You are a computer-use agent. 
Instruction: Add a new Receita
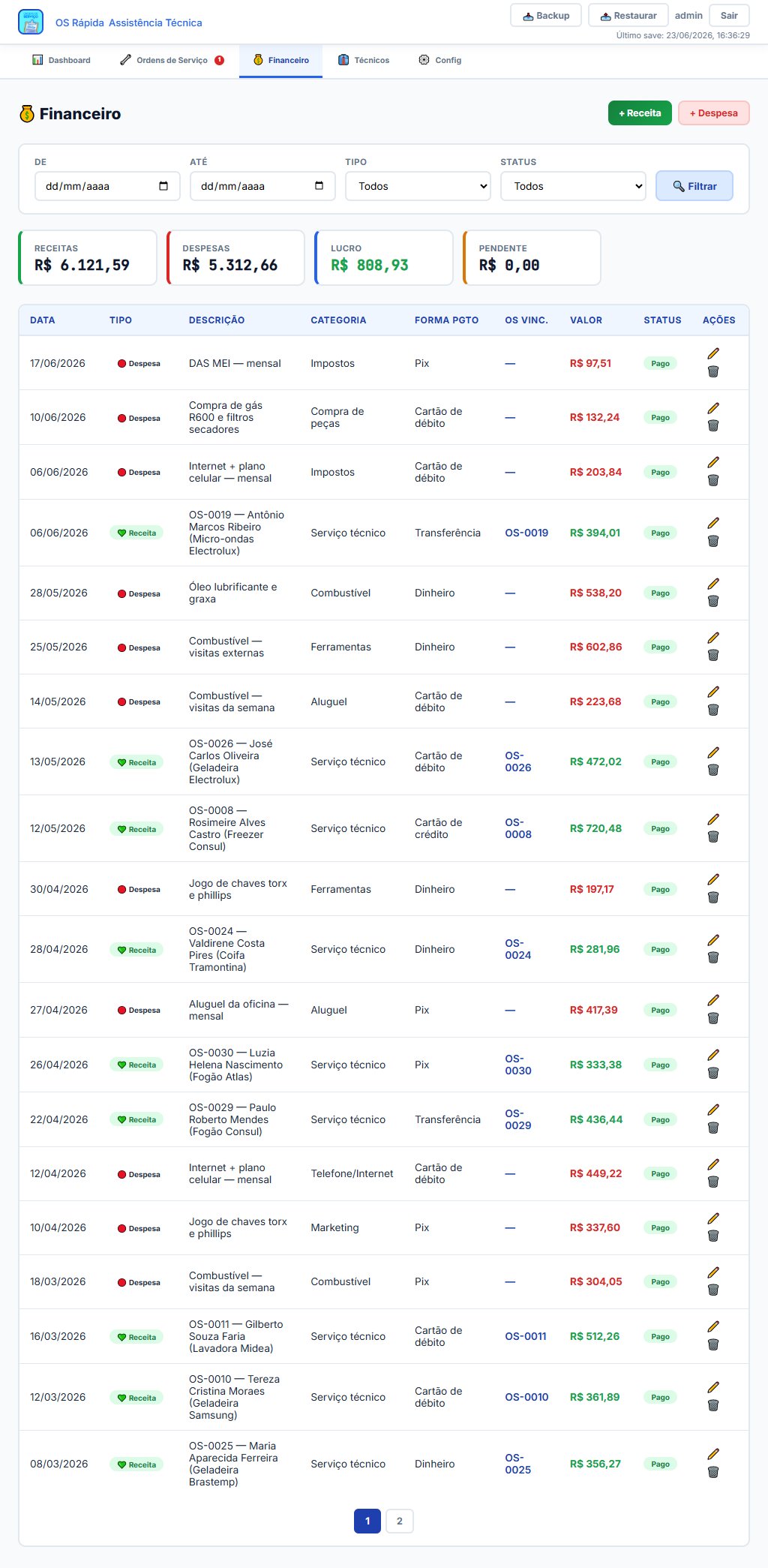(x=640, y=113)
